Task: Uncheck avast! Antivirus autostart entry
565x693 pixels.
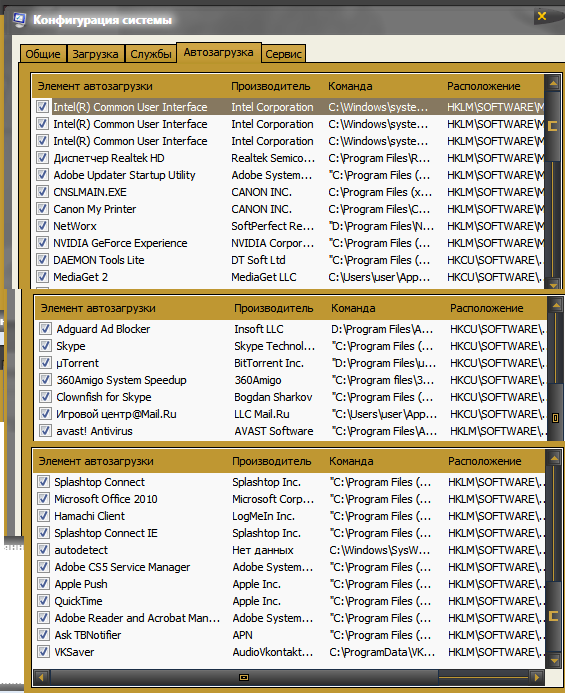Action: 46,431
